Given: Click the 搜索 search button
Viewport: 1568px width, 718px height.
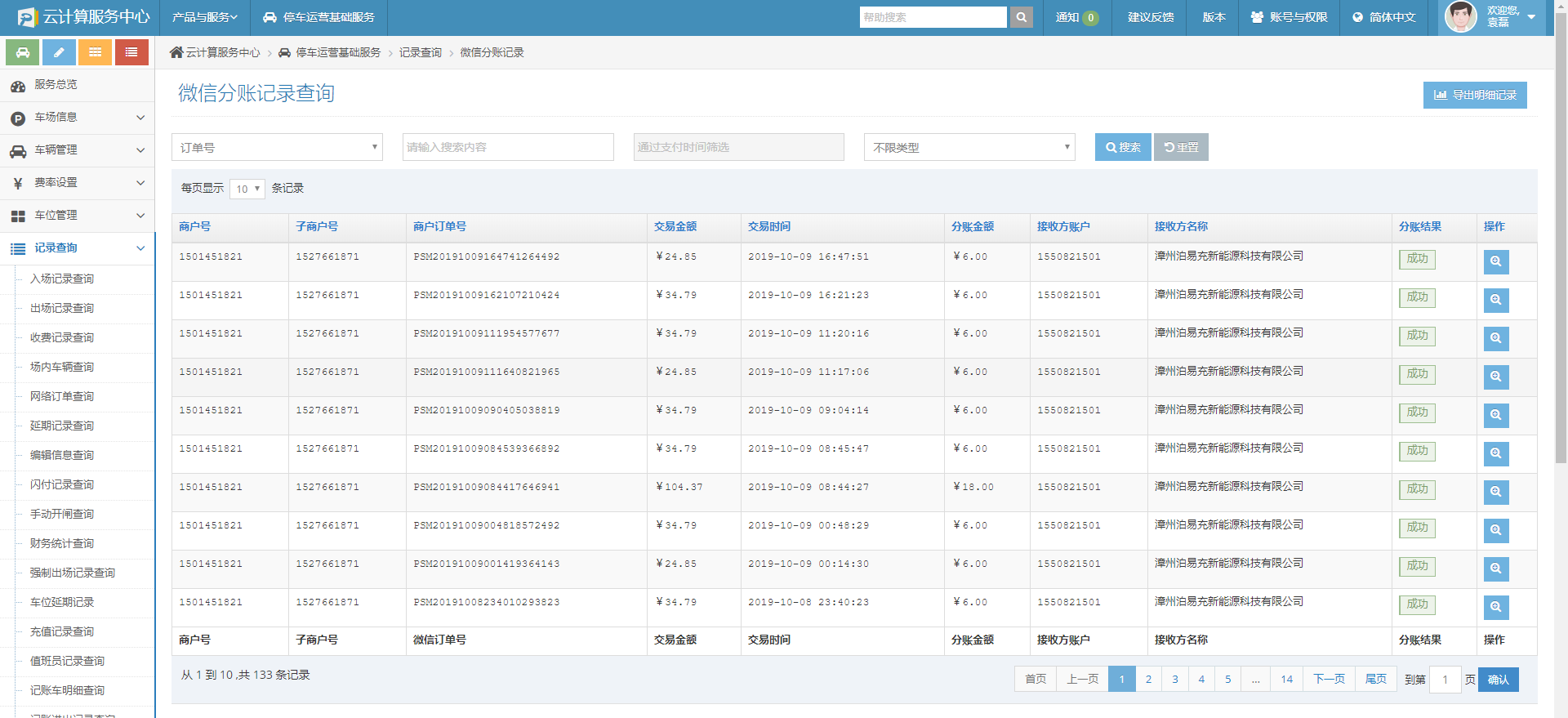Looking at the screenshot, I should point(1122,147).
